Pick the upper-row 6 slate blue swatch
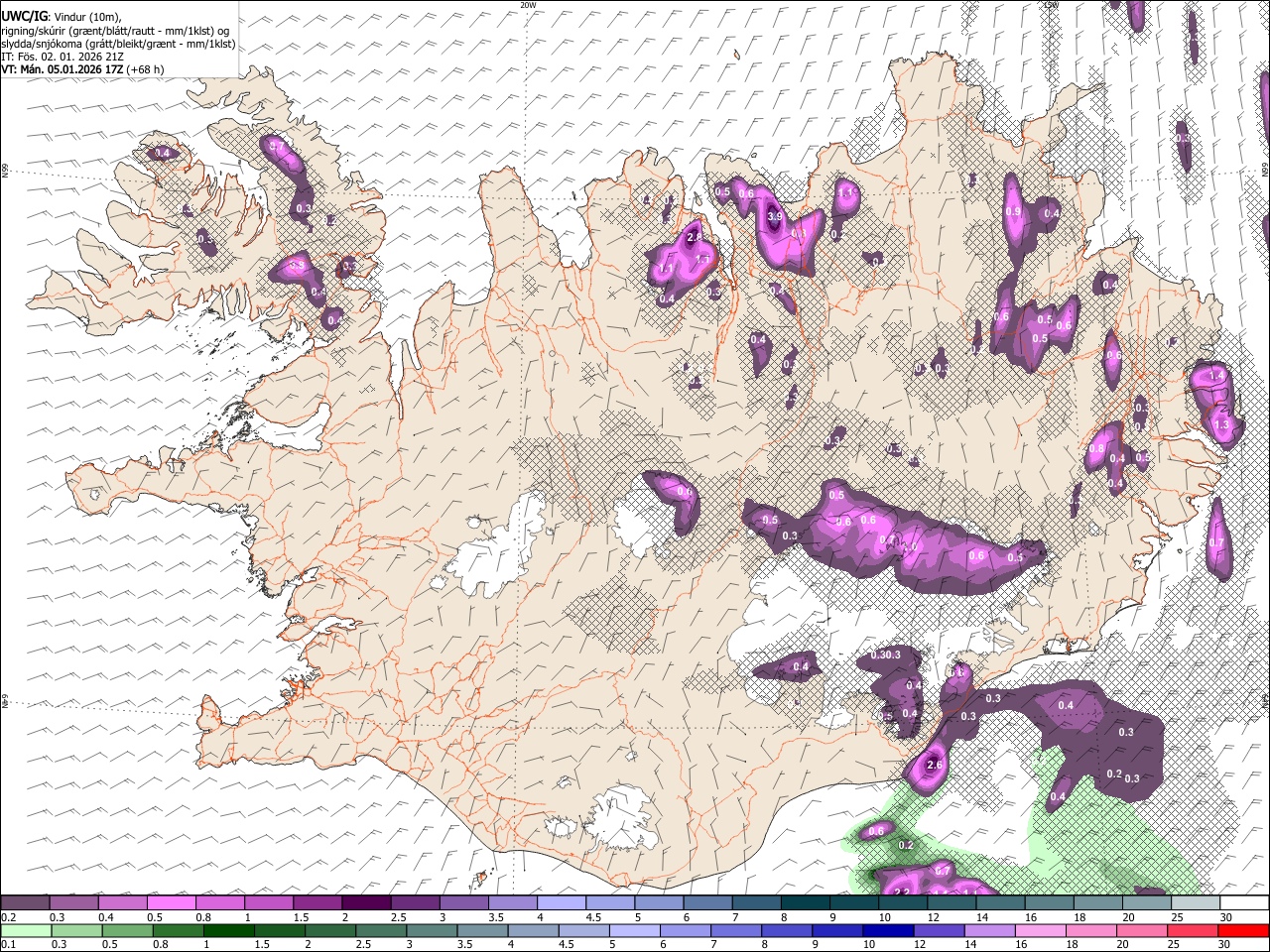 [x=707, y=902]
